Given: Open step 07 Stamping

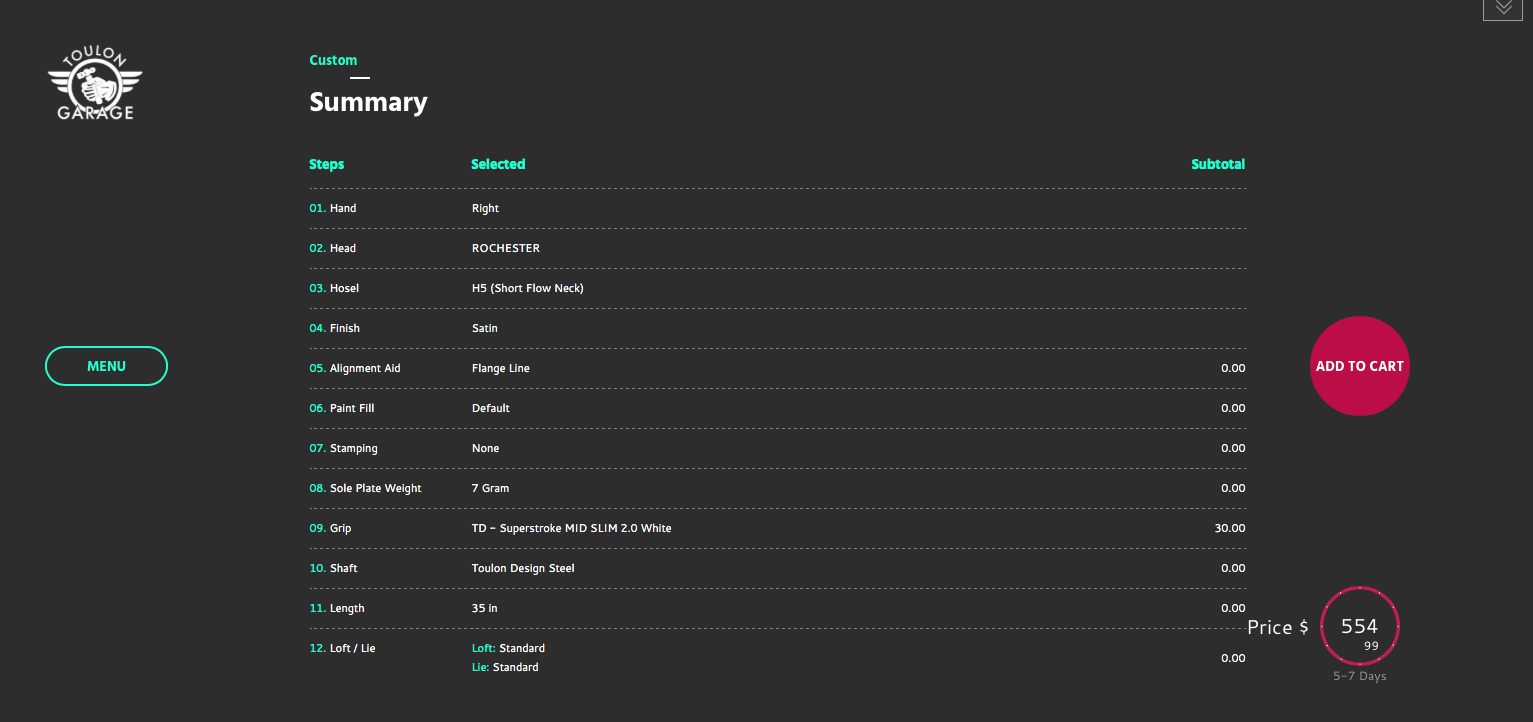Looking at the screenshot, I should (344, 448).
